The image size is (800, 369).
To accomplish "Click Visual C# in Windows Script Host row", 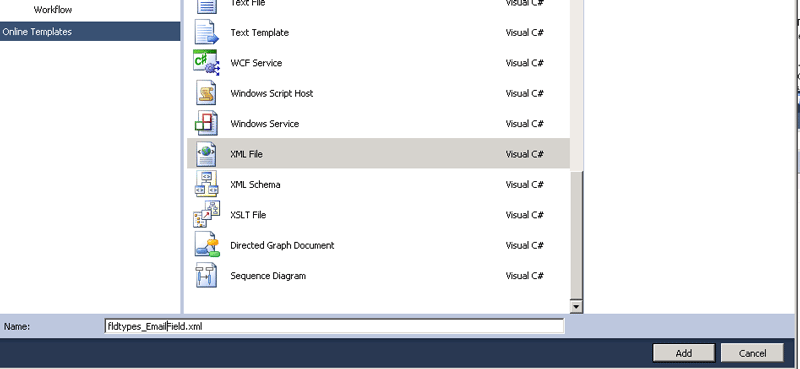I will point(524,93).
